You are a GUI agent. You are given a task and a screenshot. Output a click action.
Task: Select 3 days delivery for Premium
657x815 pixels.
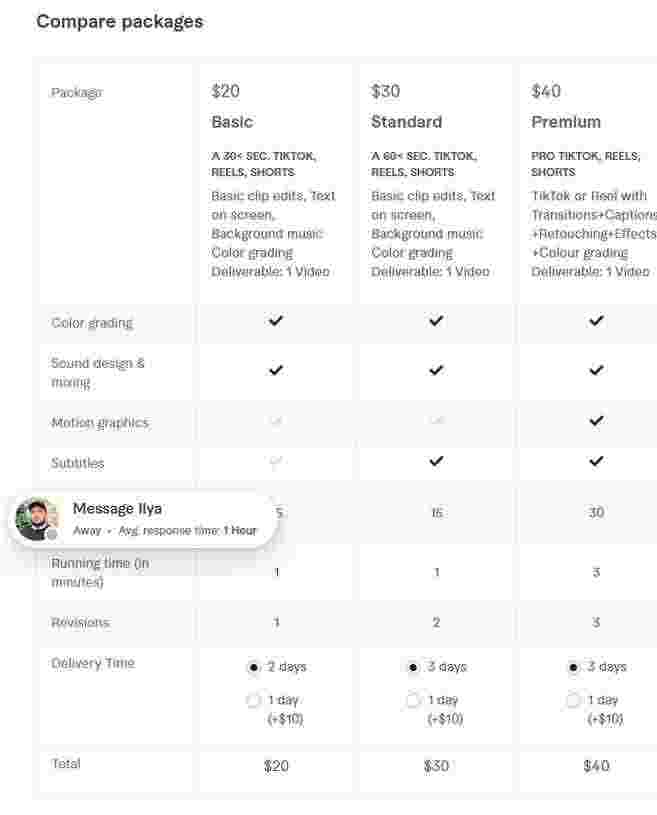tap(574, 667)
